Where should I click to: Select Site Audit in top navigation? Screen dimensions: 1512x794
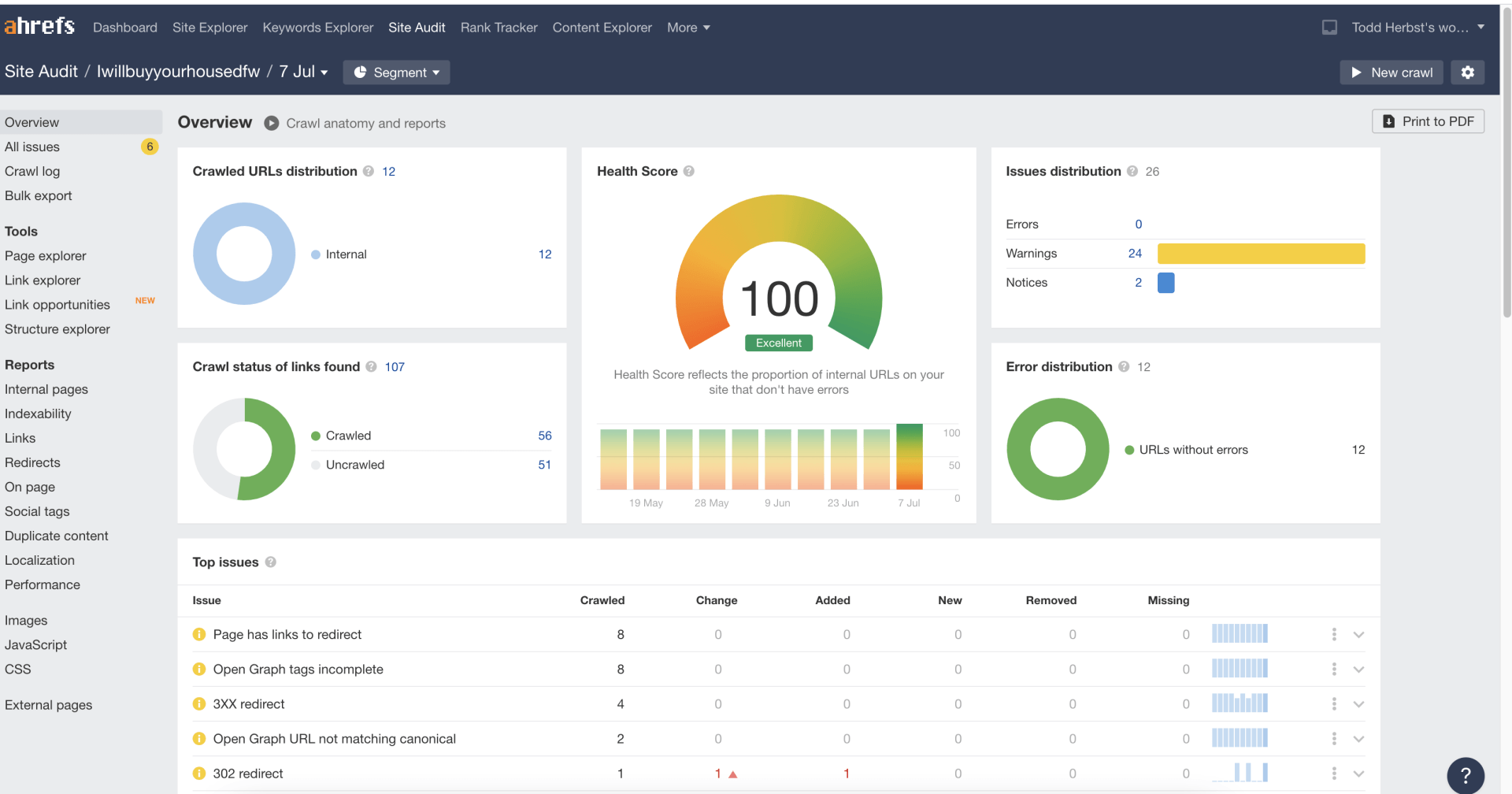[x=417, y=28]
